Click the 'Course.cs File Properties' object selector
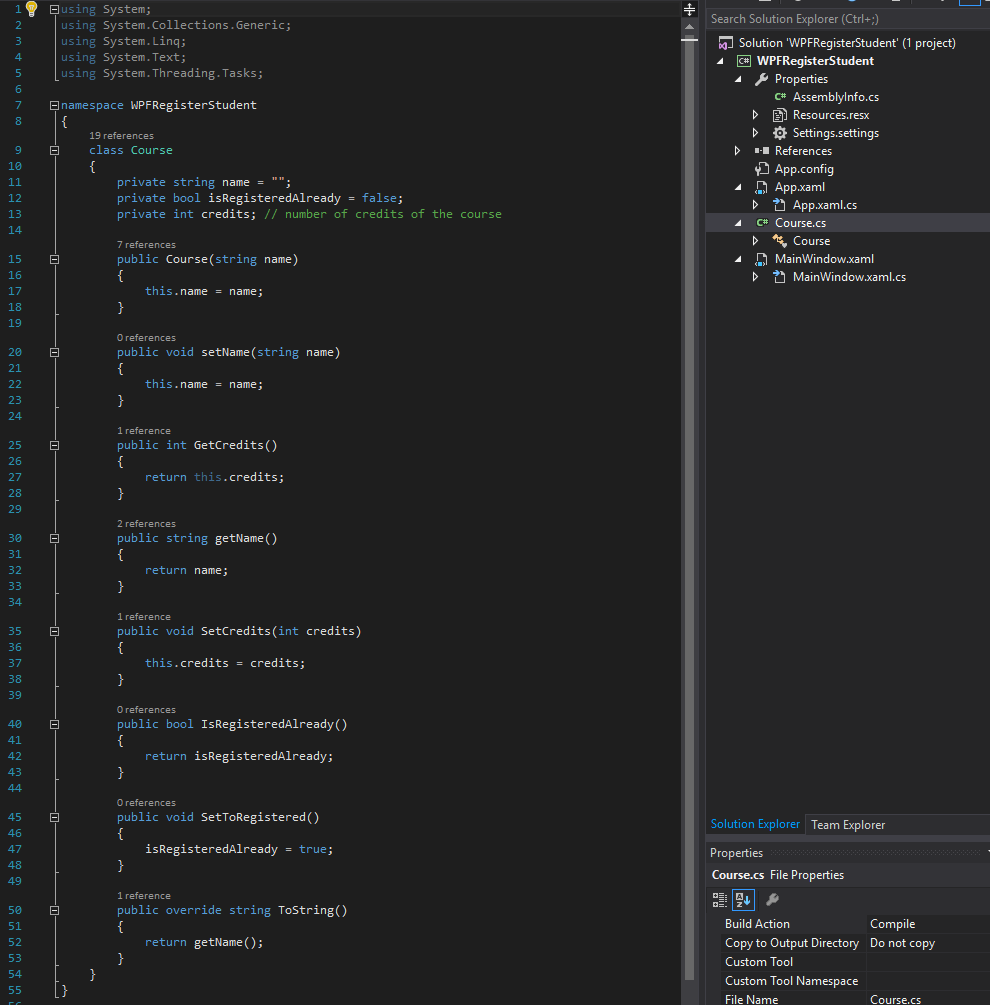990x1005 pixels. click(x=848, y=875)
